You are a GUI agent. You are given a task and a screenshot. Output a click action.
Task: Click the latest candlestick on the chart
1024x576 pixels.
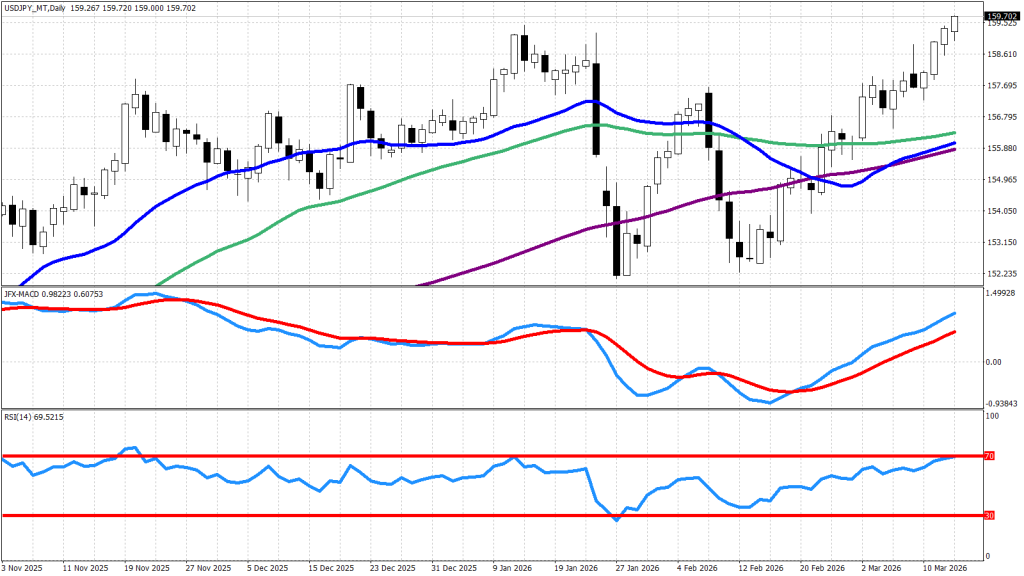click(x=955, y=24)
